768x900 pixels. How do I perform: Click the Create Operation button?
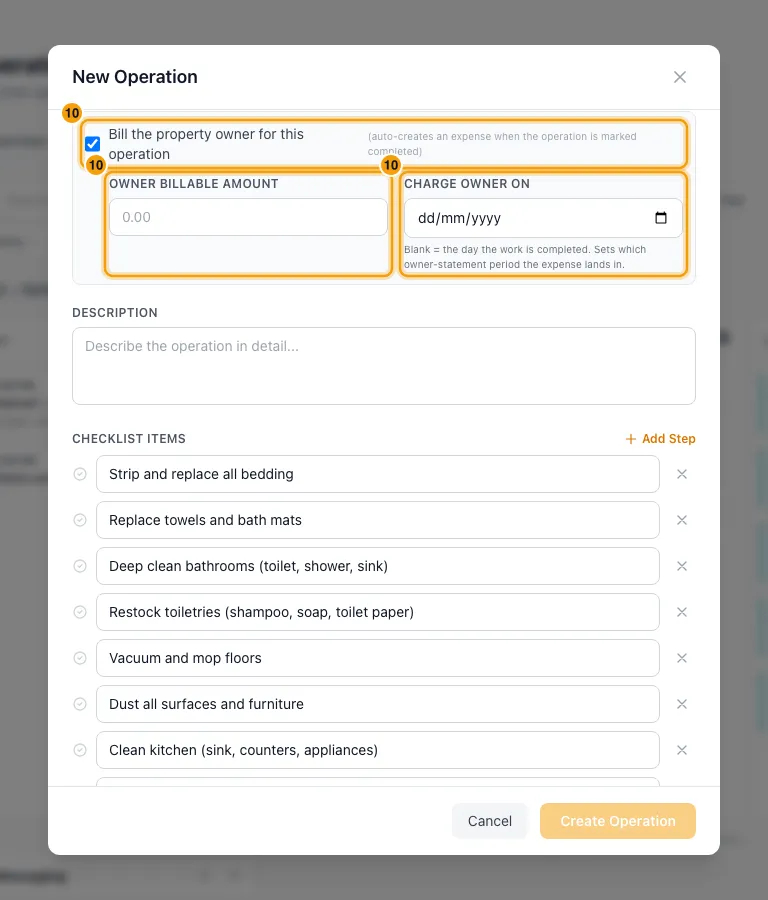[618, 821]
